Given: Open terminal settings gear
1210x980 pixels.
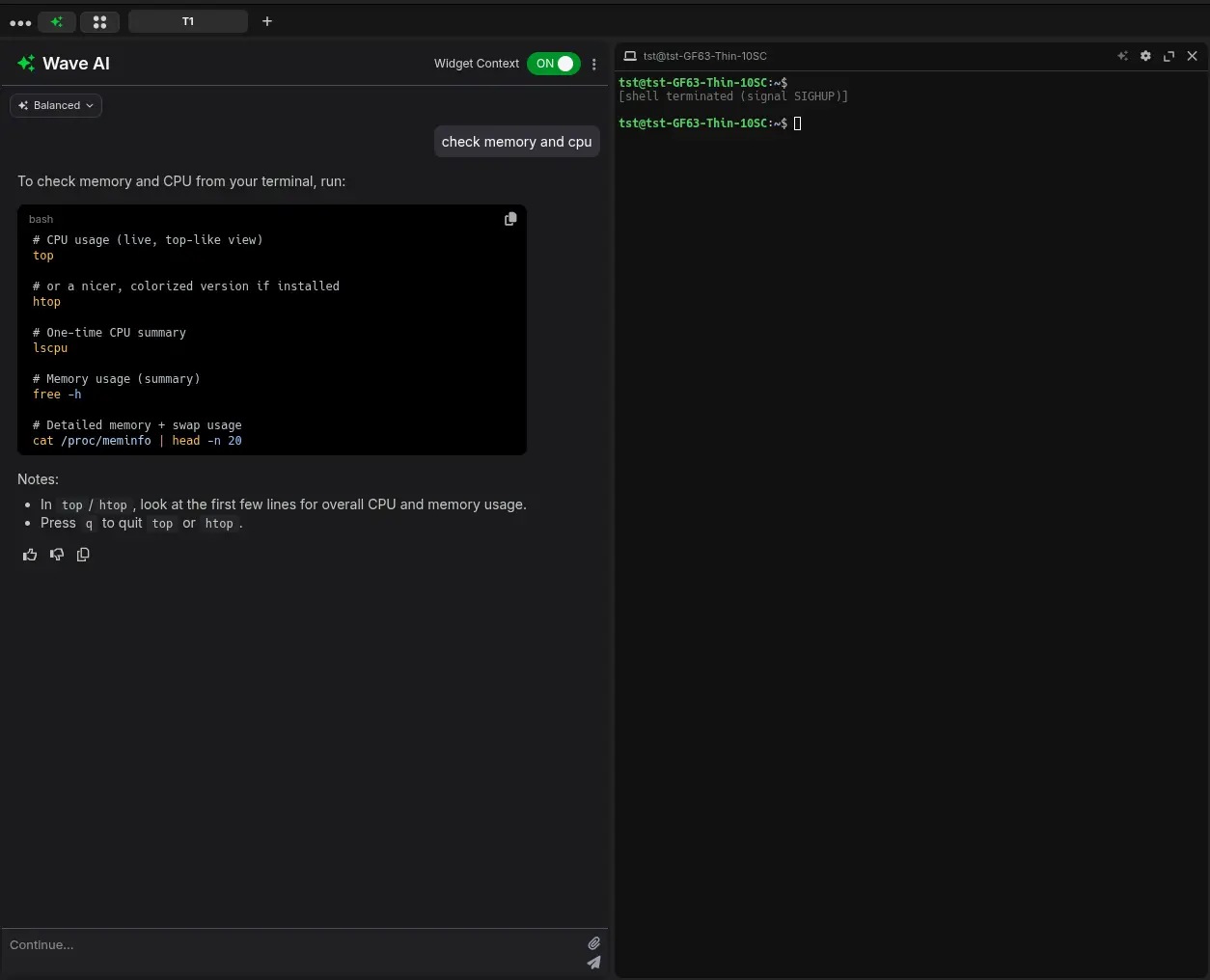Looking at the screenshot, I should [x=1145, y=56].
